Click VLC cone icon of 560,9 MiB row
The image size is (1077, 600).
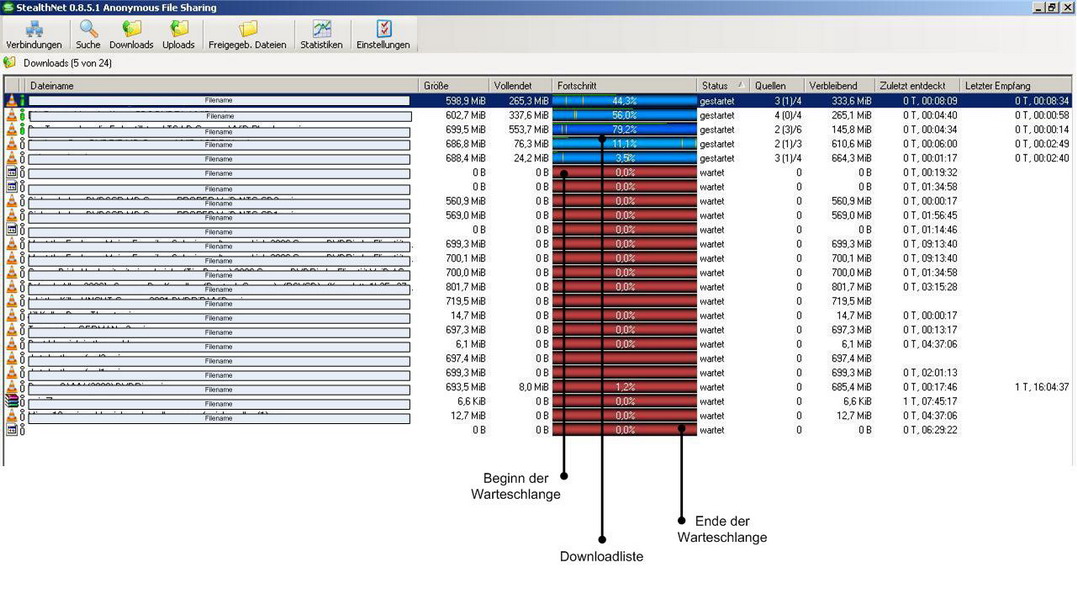click(x=12, y=201)
